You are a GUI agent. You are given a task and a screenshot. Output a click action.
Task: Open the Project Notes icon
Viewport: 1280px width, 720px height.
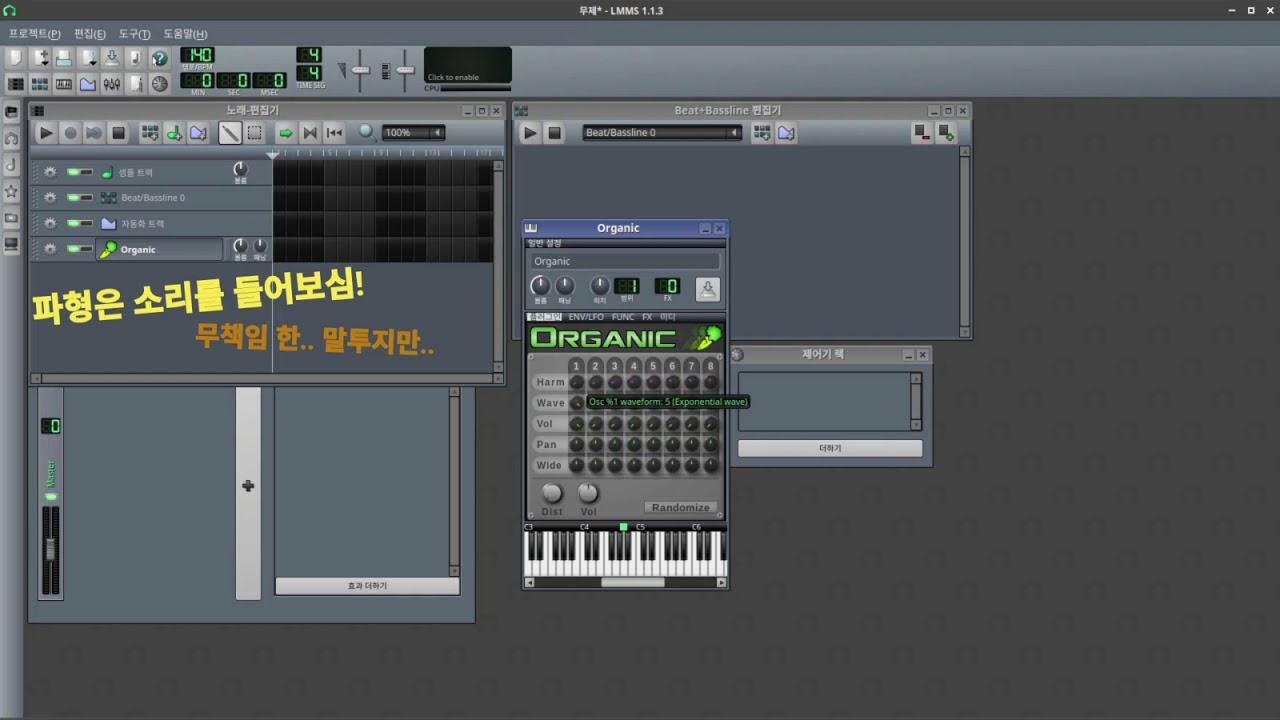click(x=135, y=84)
